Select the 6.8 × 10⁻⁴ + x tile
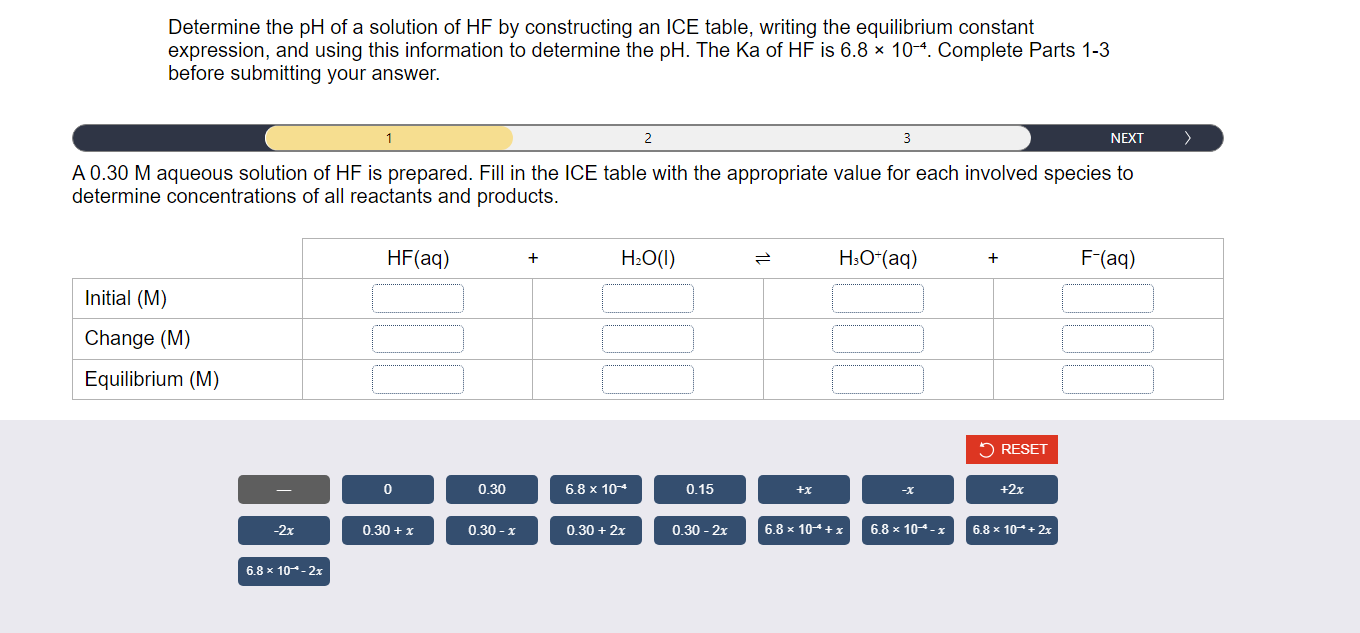 tap(804, 530)
